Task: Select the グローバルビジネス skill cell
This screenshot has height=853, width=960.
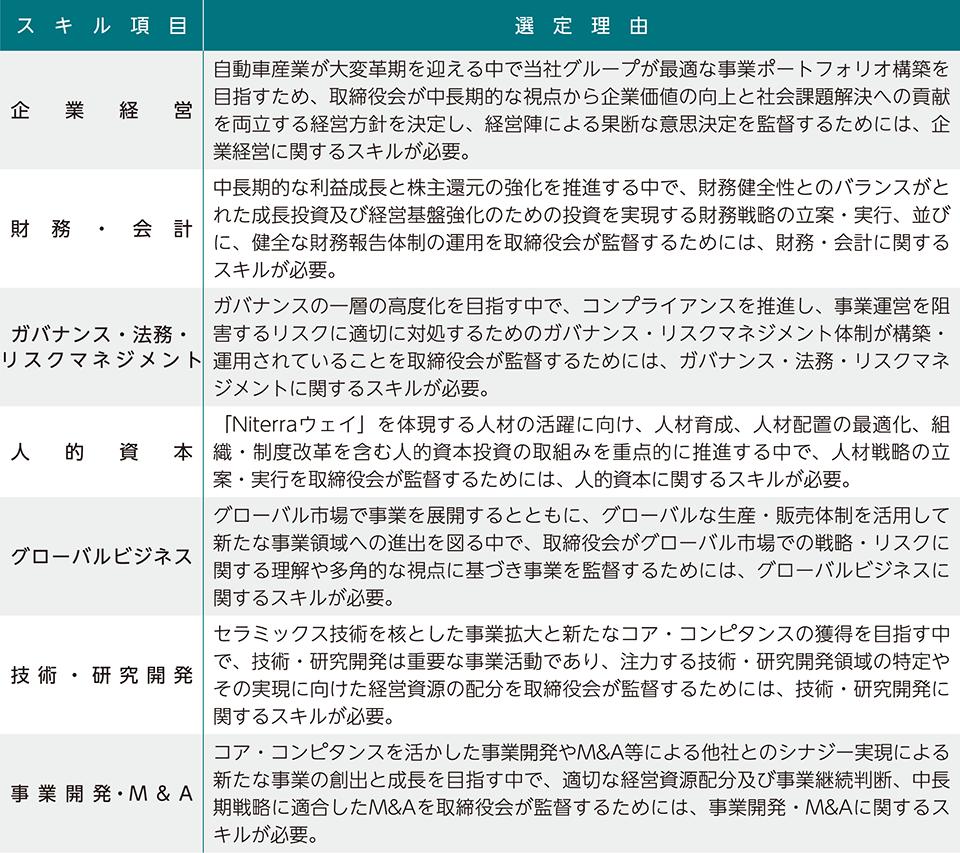Action: coord(101,557)
